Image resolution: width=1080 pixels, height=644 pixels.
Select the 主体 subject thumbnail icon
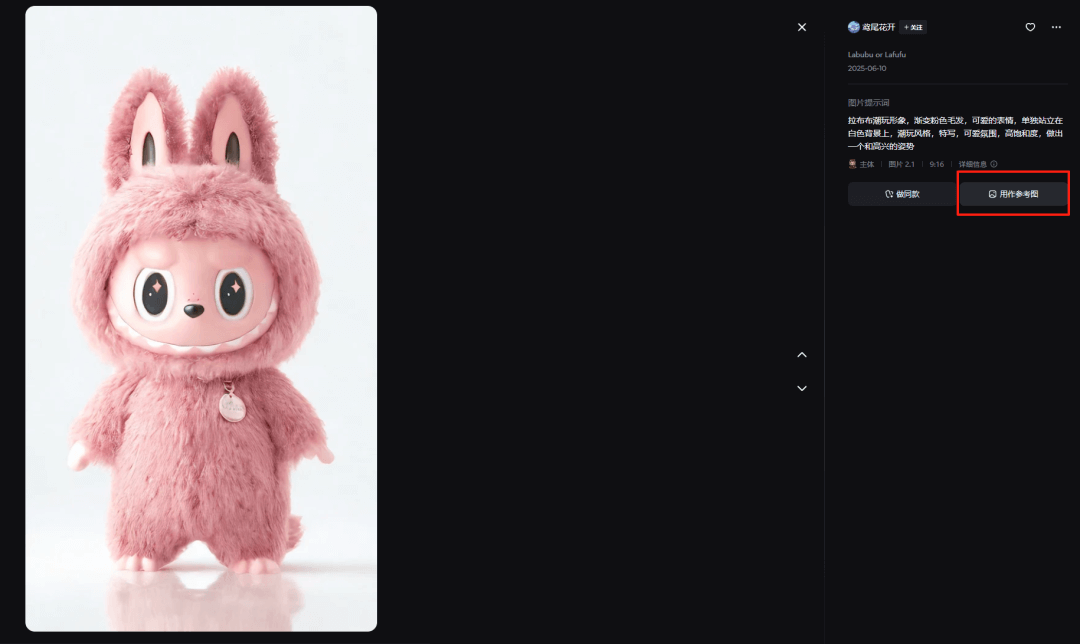[x=852, y=164]
